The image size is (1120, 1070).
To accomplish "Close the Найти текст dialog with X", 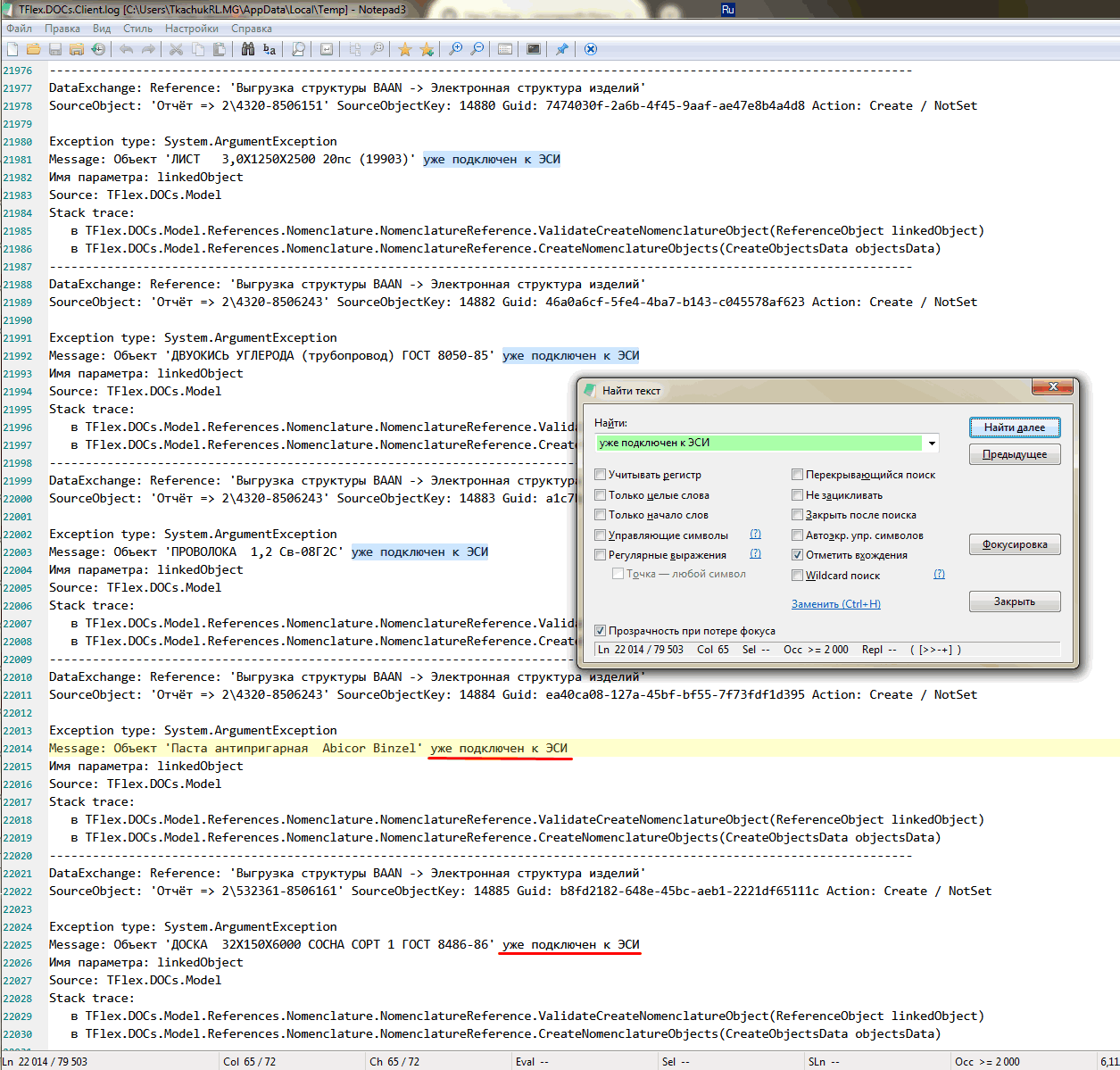I will pos(1053,386).
